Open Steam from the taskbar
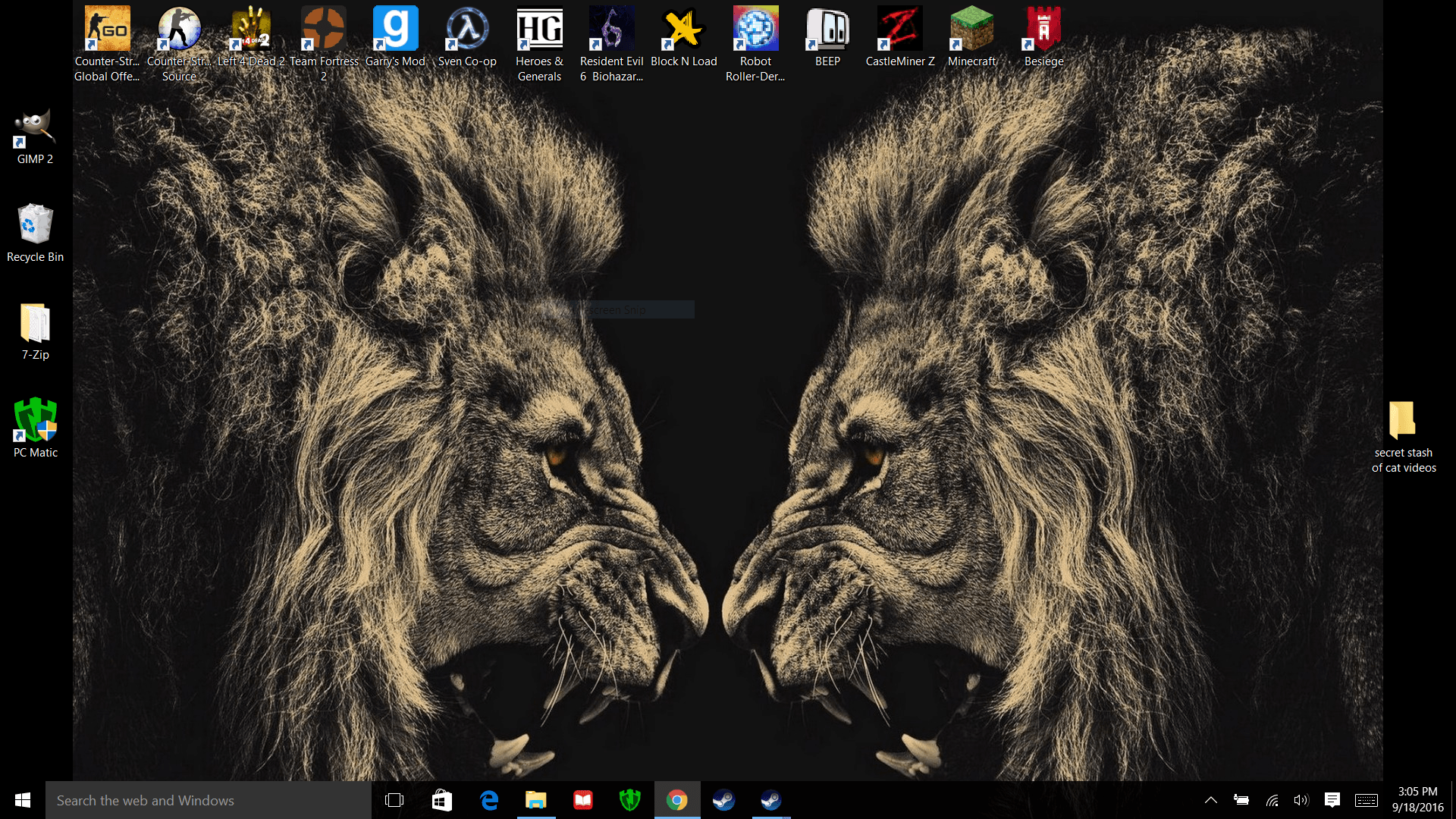The image size is (1456, 819). [724, 800]
